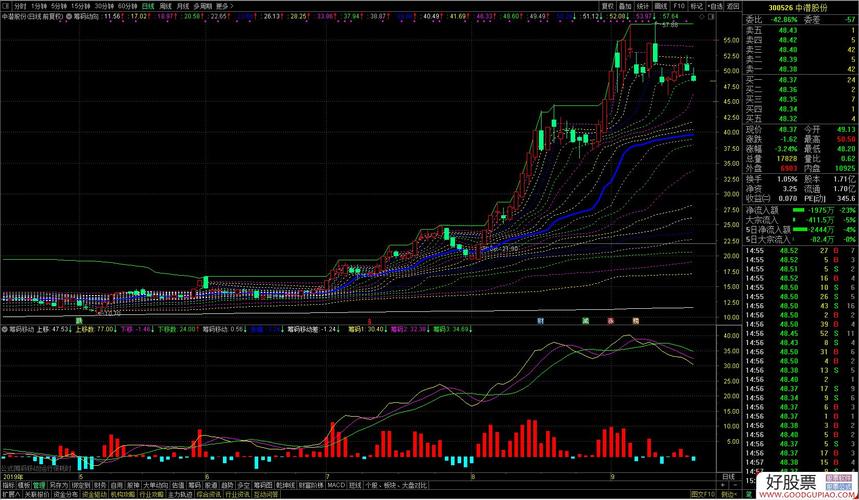
Task: Open the F10 company info
Action: (679, 6)
